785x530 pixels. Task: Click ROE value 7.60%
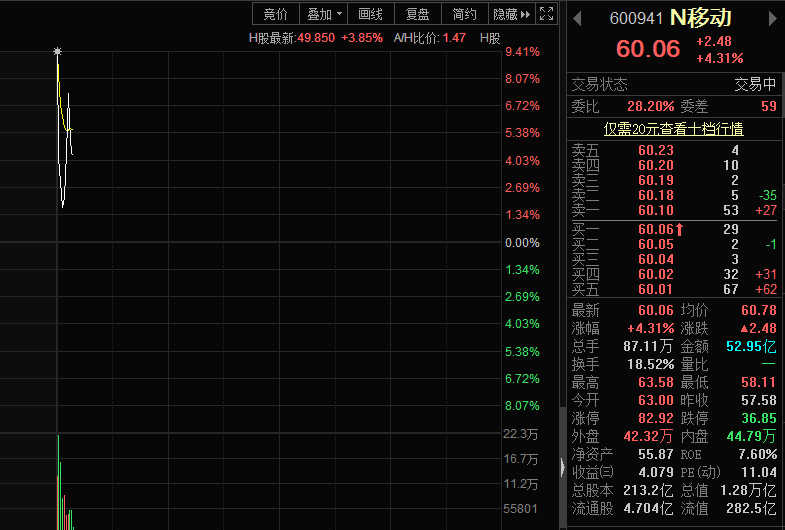757,454
